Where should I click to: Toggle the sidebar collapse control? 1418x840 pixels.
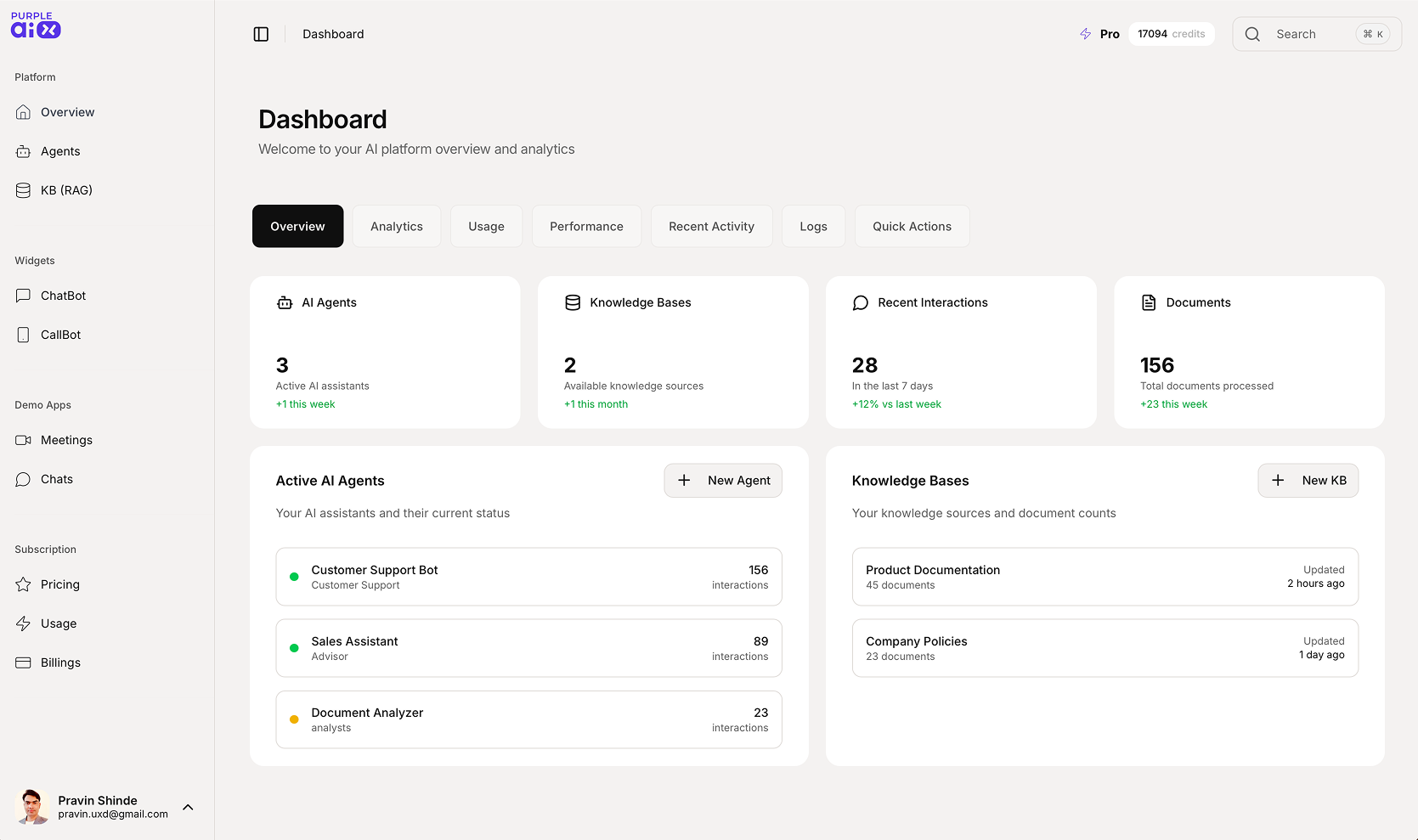(x=261, y=34)
